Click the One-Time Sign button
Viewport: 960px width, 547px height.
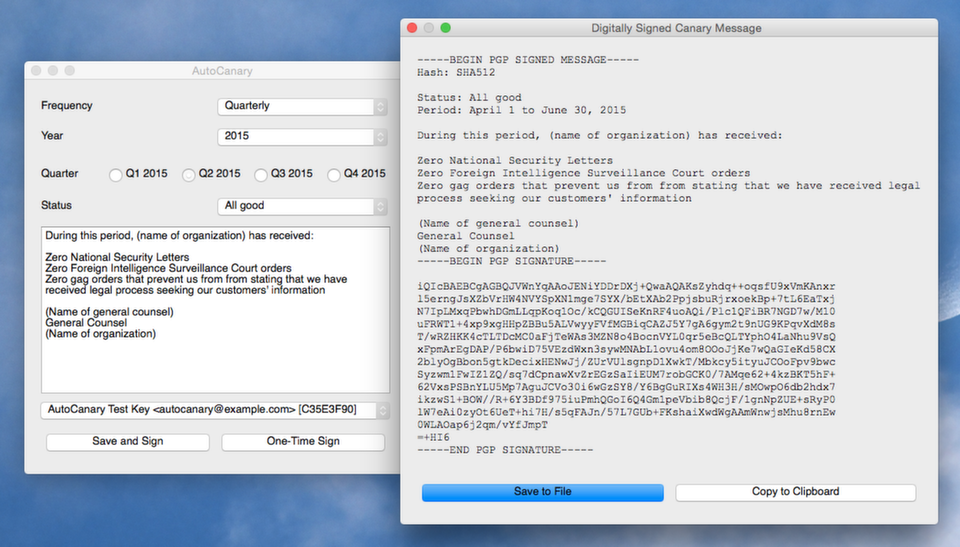(303, 442)
